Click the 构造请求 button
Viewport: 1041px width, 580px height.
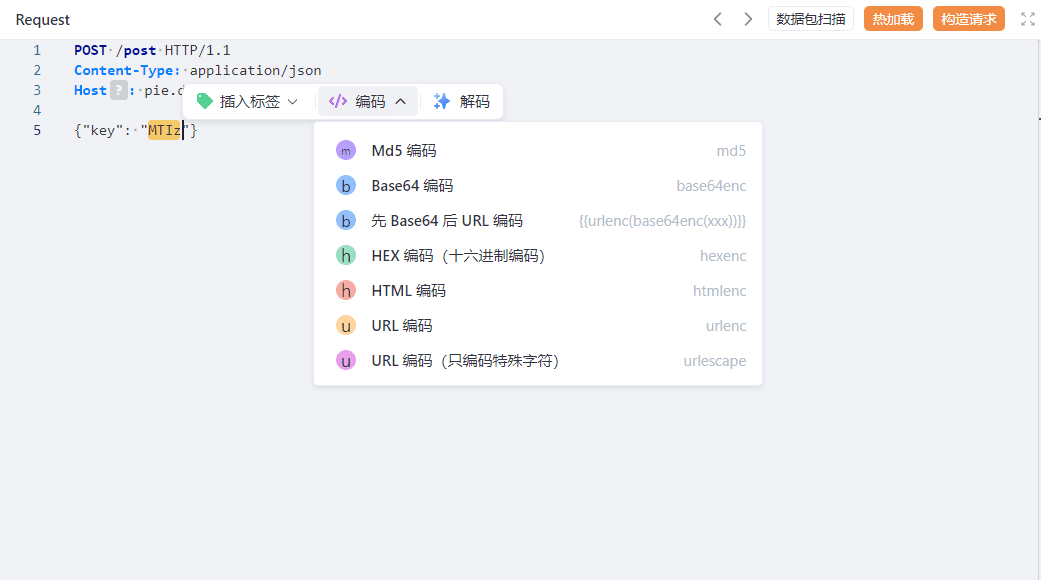click(x=968, y=19)
